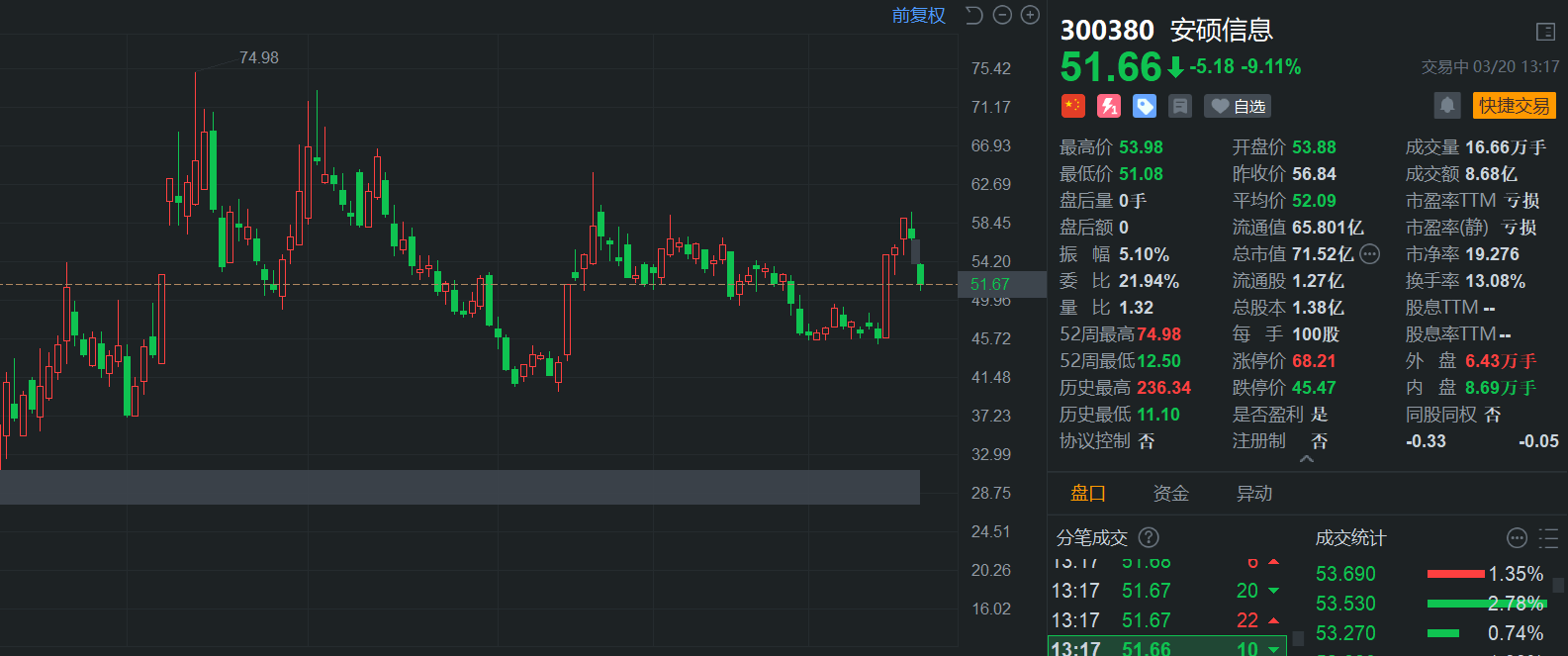Toggle the side panel layout icon
Viewport: 1568px width, 656px height.
(x=1545, y=32)
